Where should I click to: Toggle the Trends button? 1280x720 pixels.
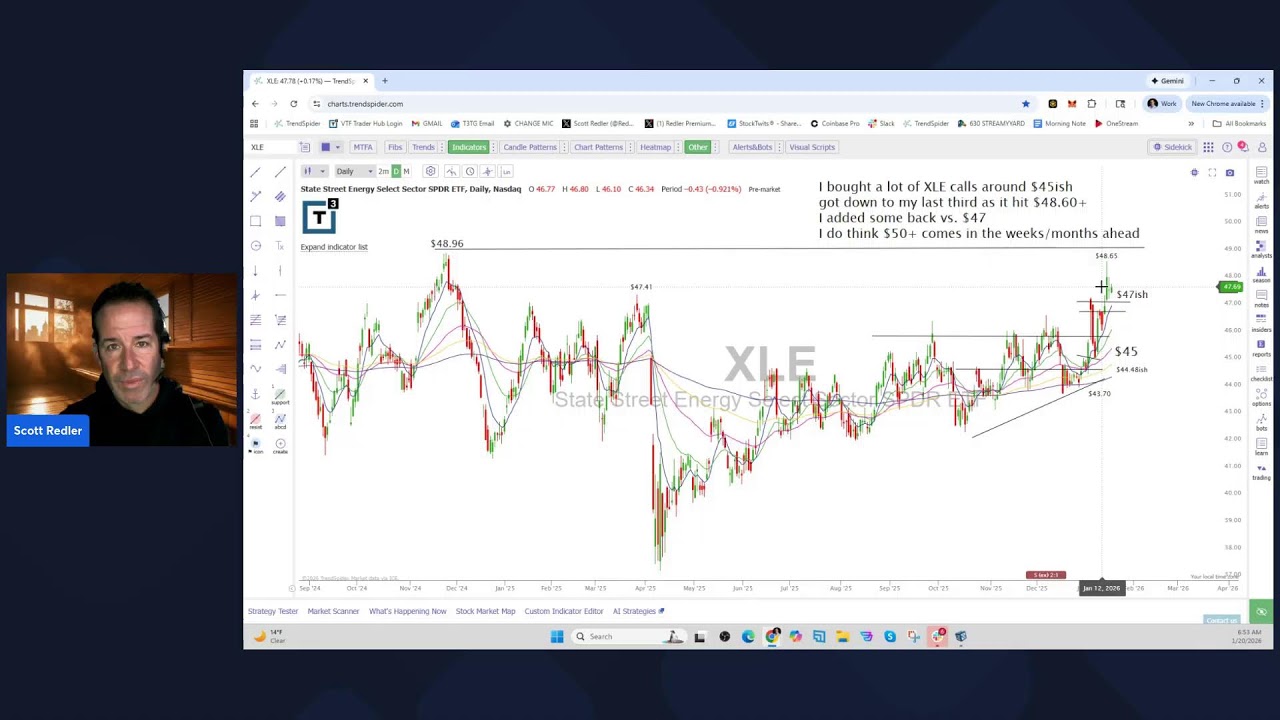(x=423, y=147)
